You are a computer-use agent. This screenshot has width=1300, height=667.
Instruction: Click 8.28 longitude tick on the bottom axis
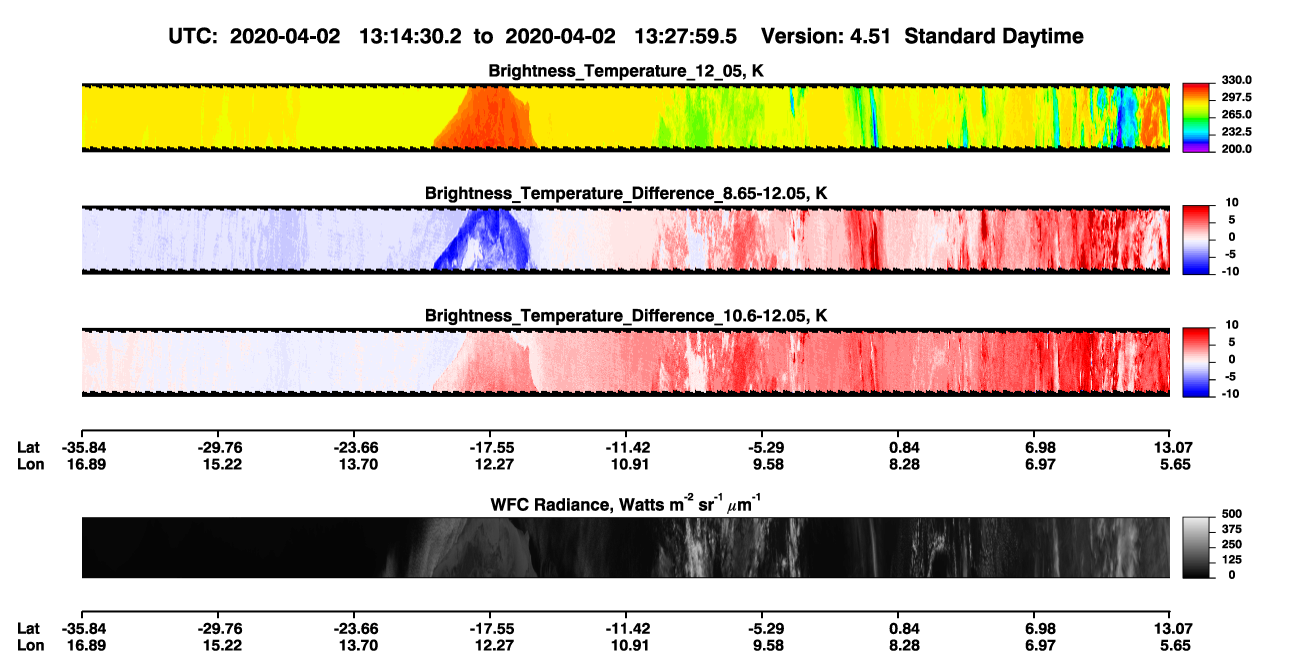pyautogui.click(x=904, y=644)
